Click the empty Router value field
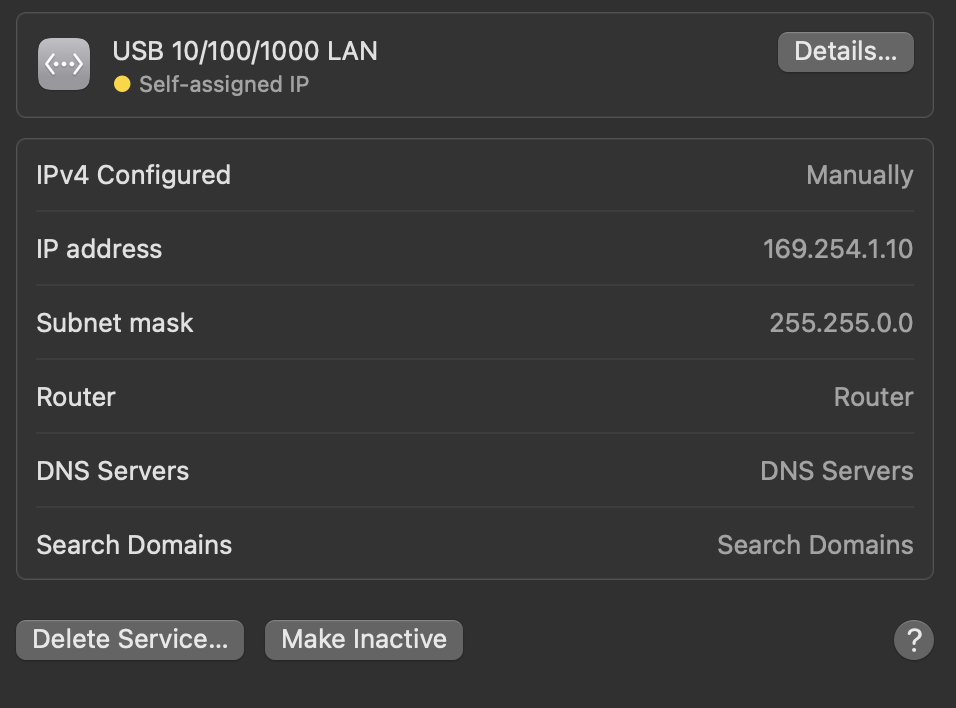Image resolution: width=956 pixels, height=708 pixels. click(x=873, y=397)
